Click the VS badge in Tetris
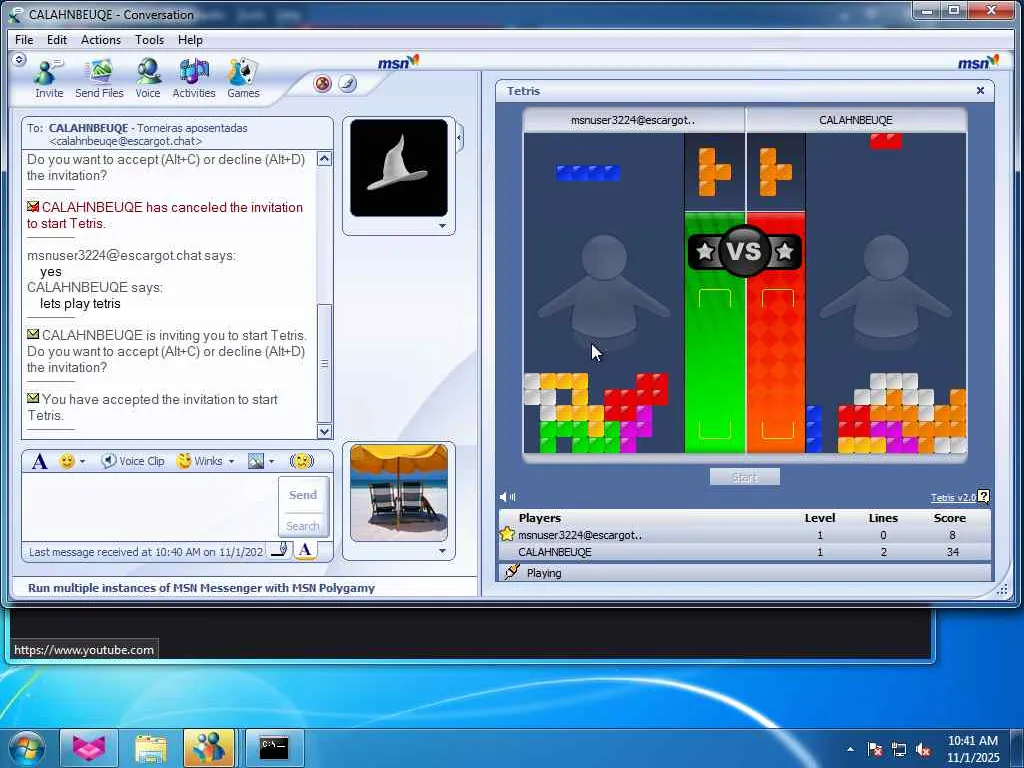Image resolution: width=1024 pixels, height=768 pixels. (744, 251)
